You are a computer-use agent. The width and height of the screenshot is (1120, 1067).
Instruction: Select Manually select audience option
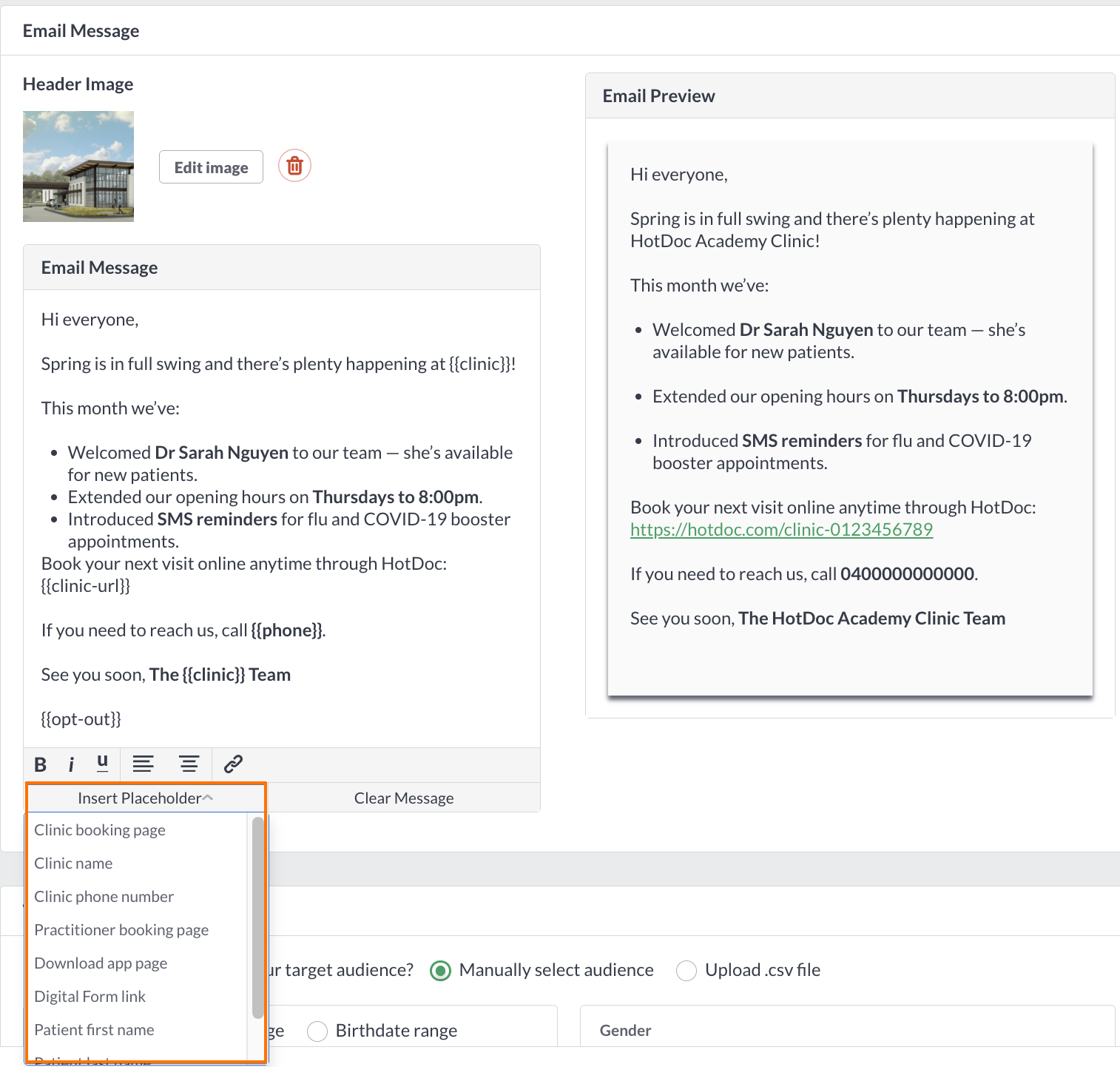tap(440, 971)
